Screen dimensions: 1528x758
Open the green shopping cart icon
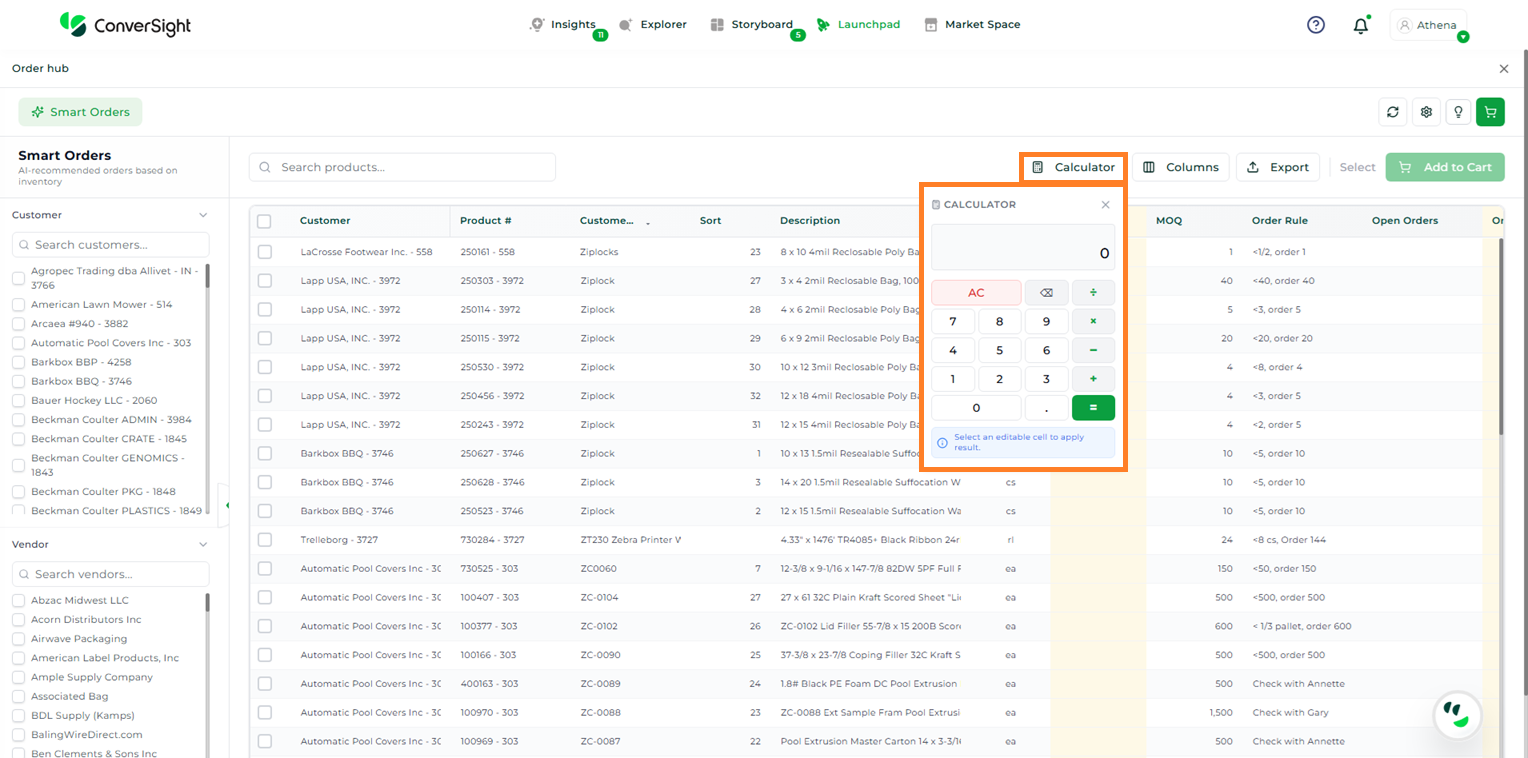click(x=1490, y=112)
